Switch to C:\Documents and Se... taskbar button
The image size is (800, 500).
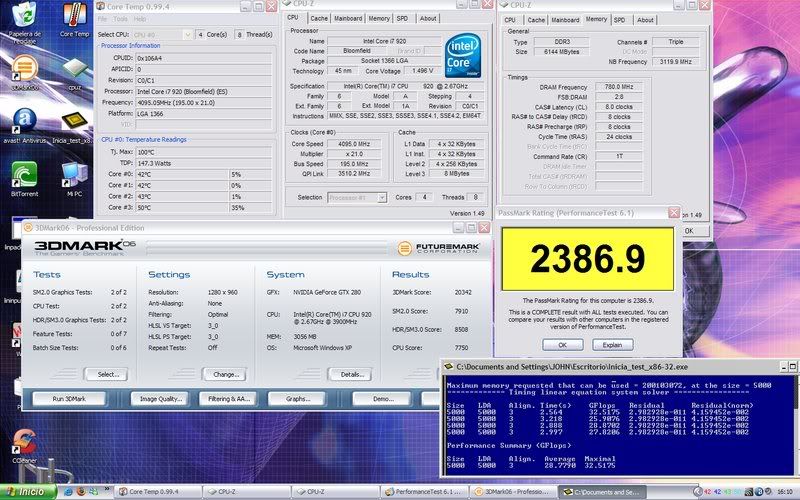[601, 492]
